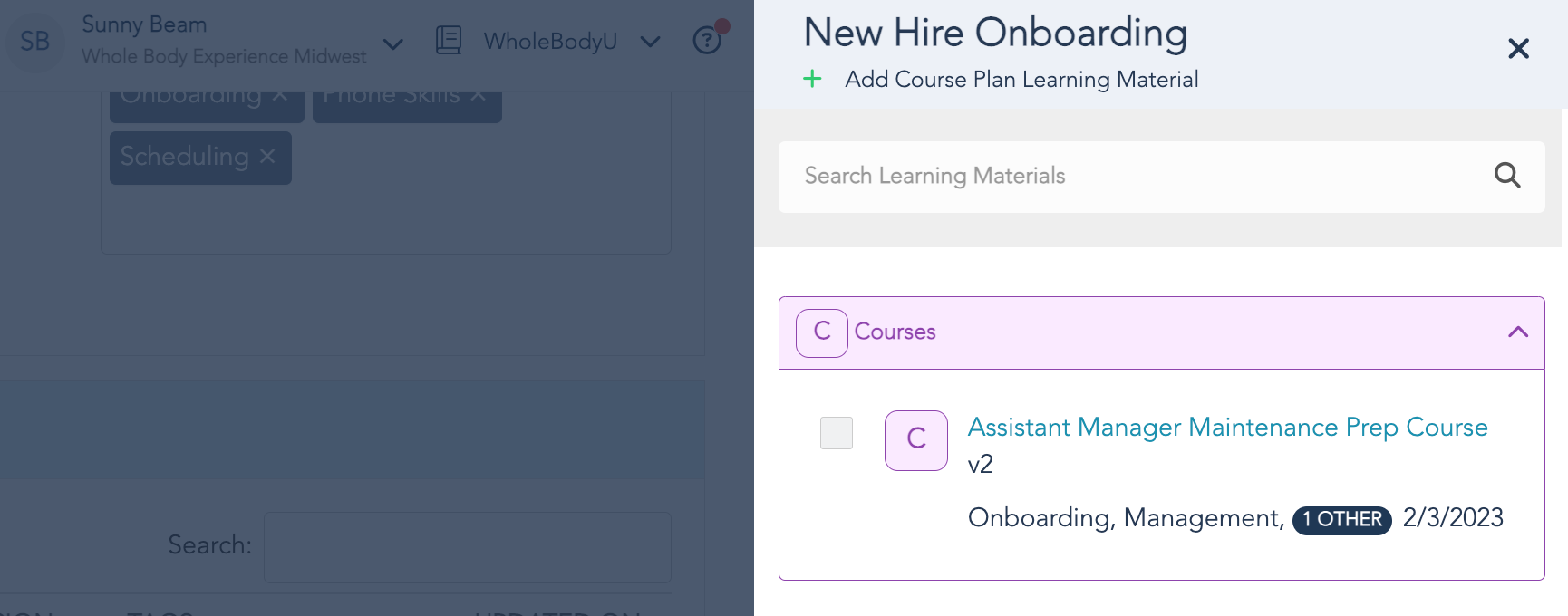Viewport: 1568px width, 616px height.
Task: Check the Assistant Manager Maintenance Prep Course box
Action: point(836,433)
